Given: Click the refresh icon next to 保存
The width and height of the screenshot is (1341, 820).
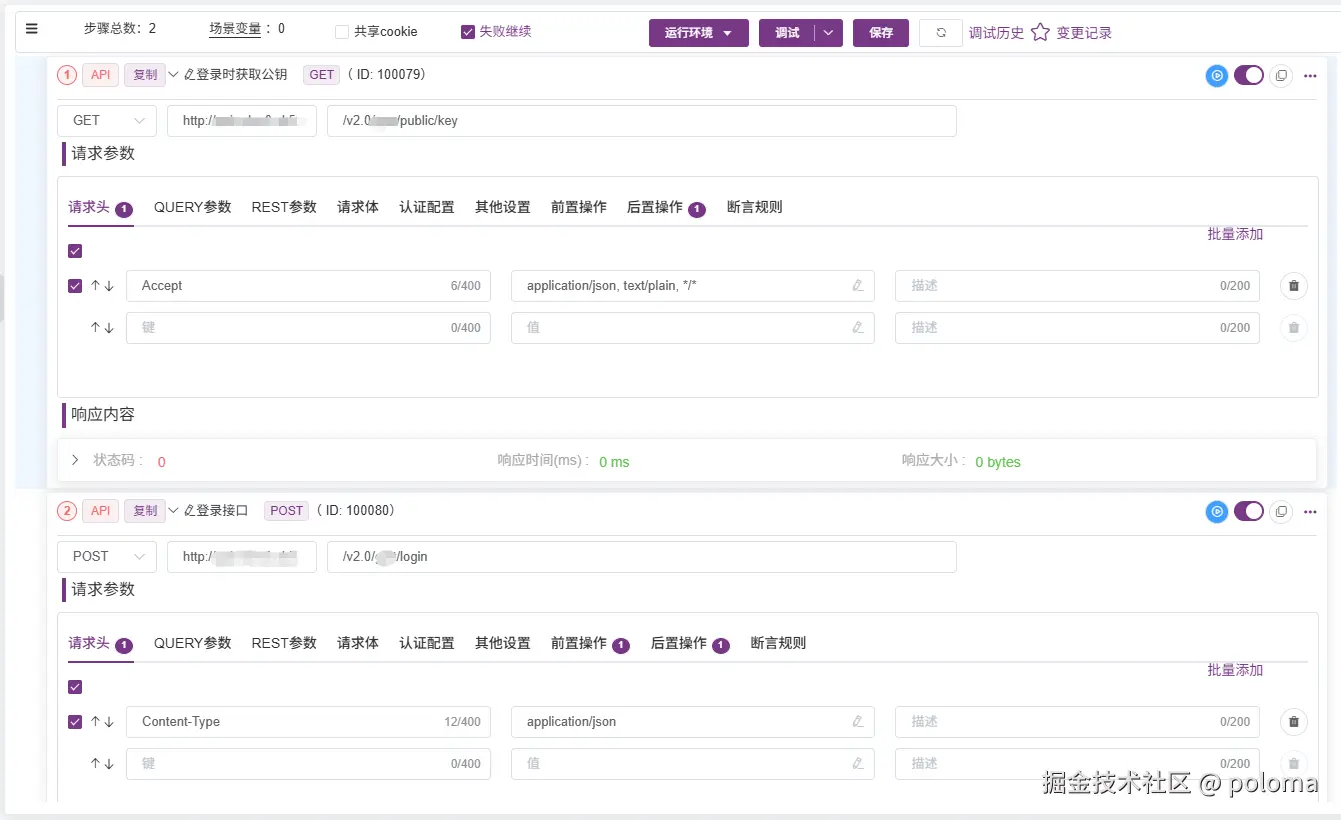Looking at the screenshot, I should click(941, 33).
